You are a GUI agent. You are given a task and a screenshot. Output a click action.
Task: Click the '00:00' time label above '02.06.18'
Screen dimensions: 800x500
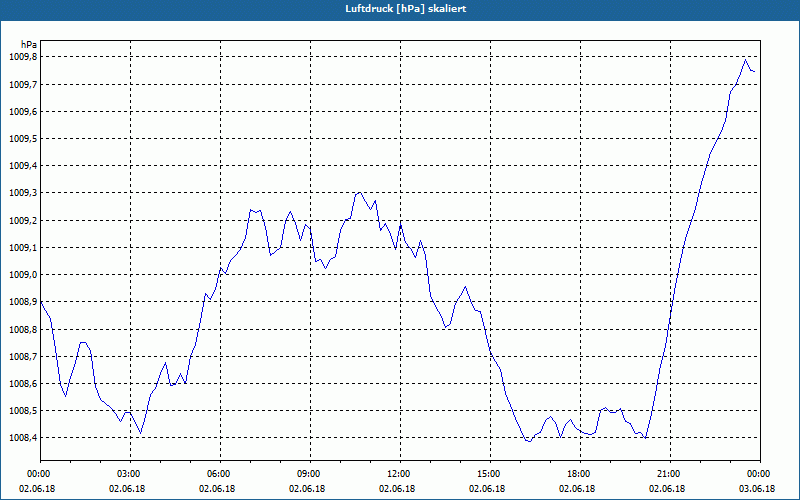click(37, 474)
